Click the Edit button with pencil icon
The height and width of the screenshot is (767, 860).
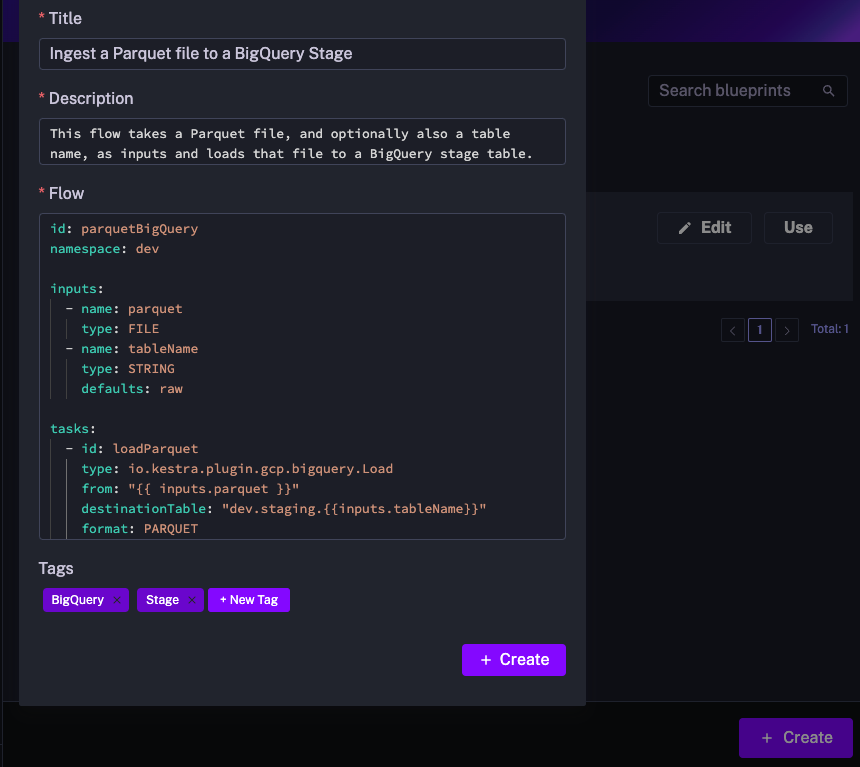pos(703,228)
